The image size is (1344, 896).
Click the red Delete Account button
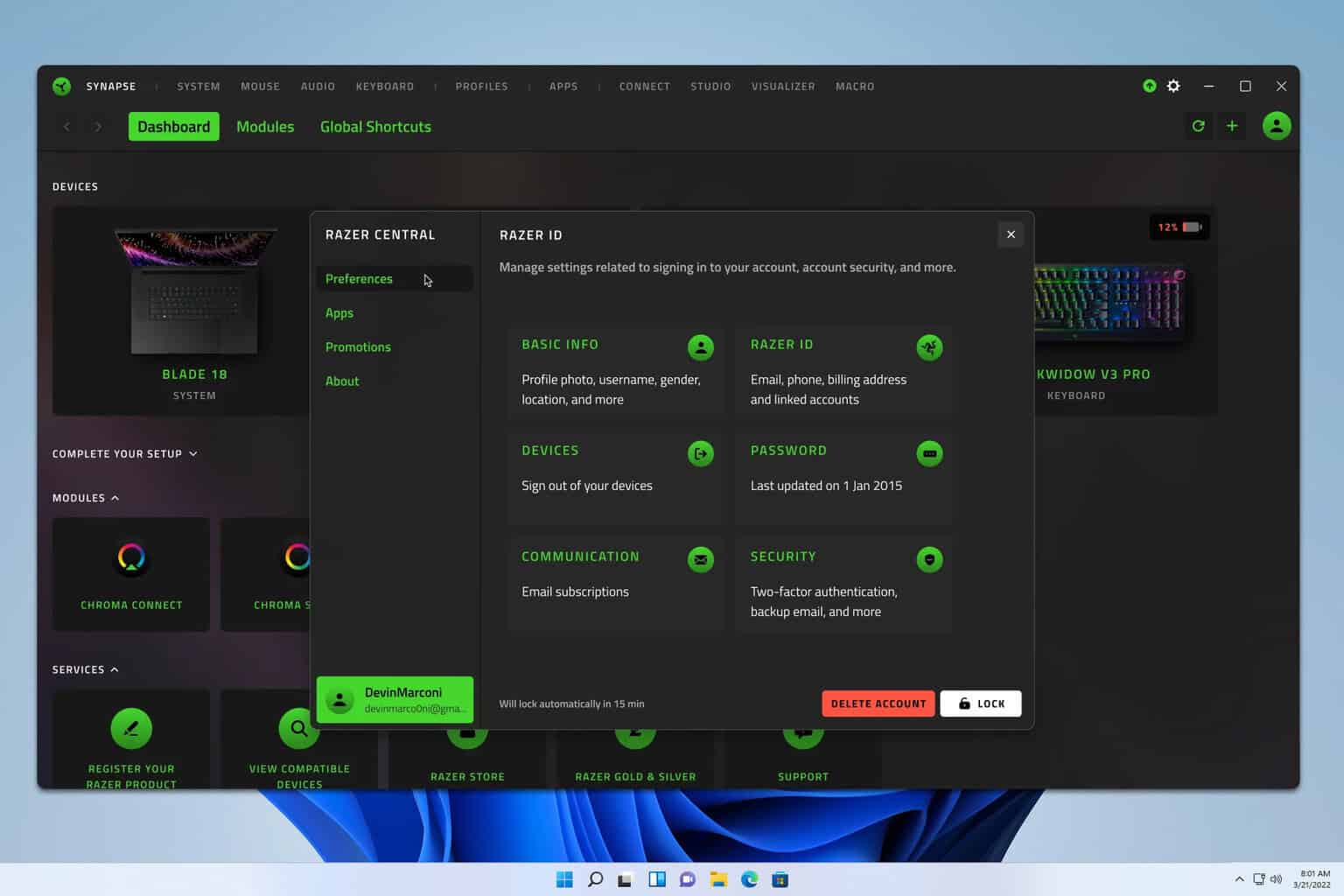878,703
